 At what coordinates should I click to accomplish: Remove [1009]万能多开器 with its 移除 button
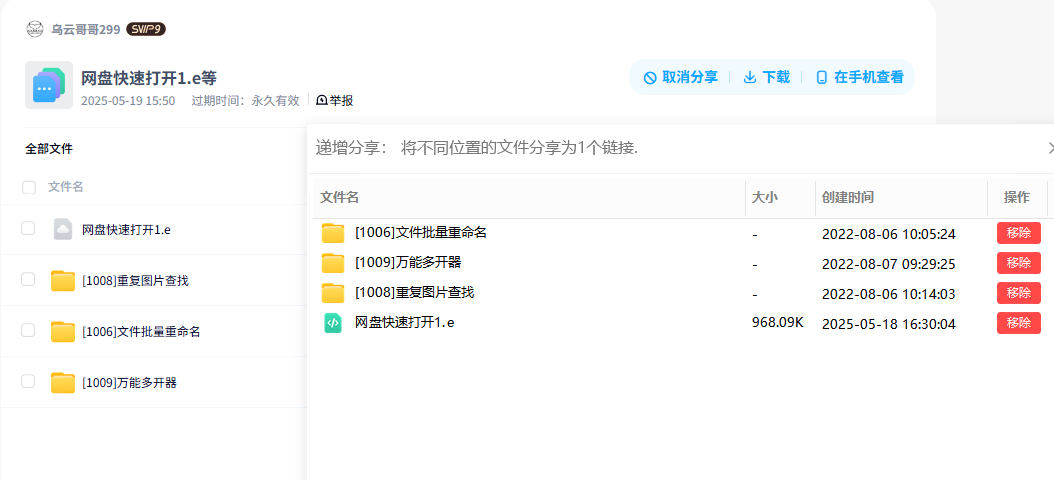[x=1018, y=263]
